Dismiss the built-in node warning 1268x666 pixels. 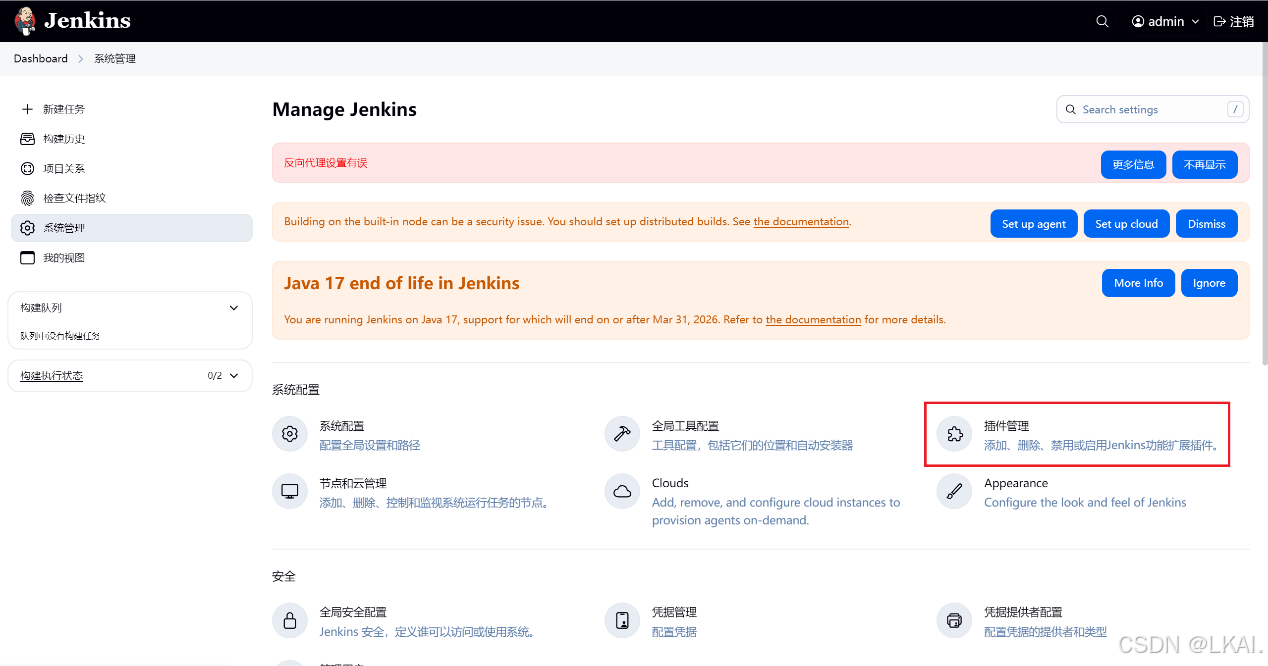pyautogui.click(x=1207, y=224)
